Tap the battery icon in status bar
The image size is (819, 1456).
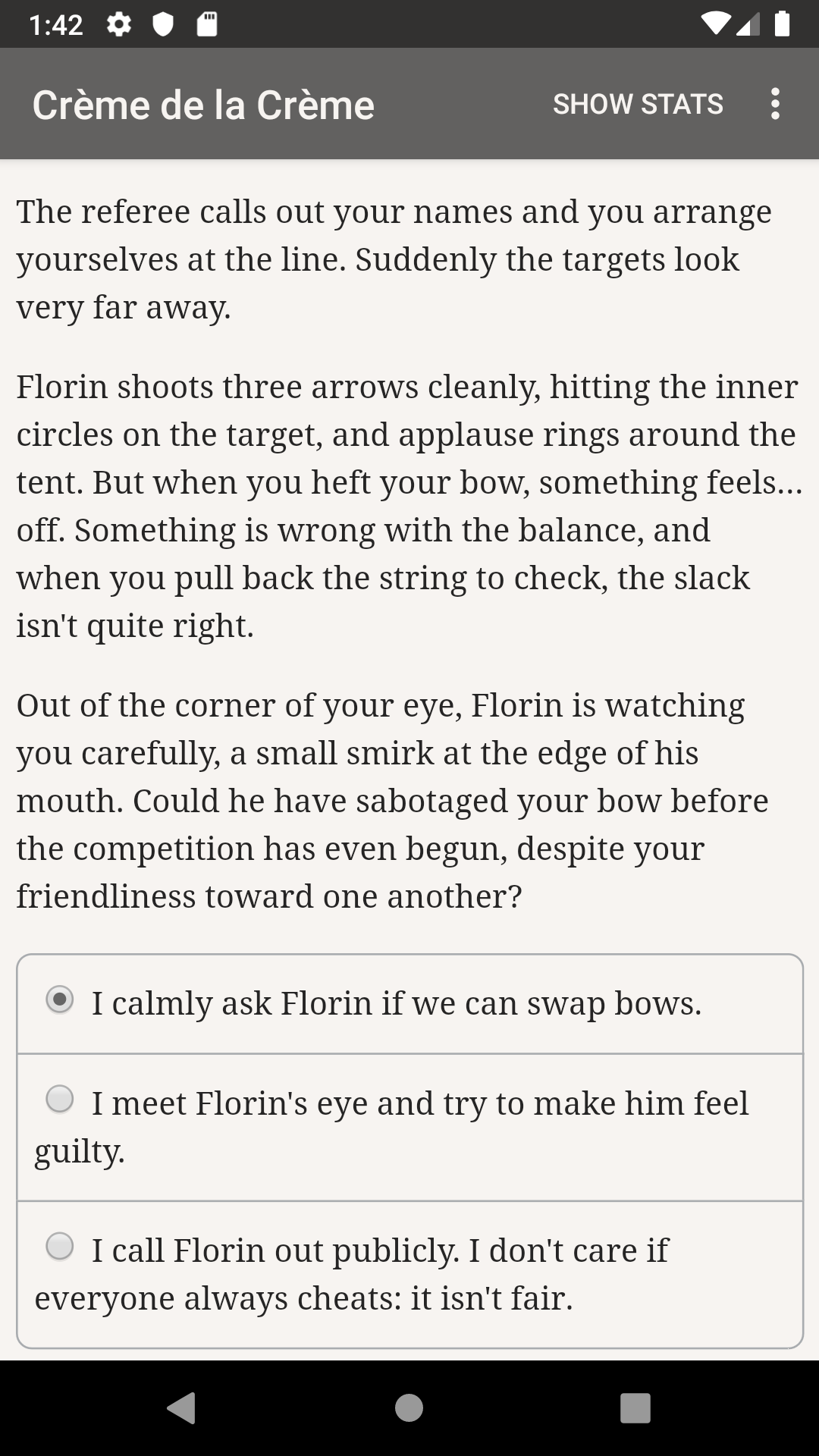coord(783,24)
